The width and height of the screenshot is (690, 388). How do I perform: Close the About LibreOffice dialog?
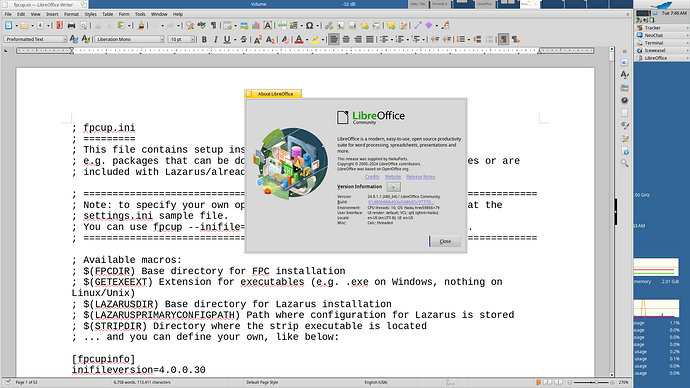445,241
